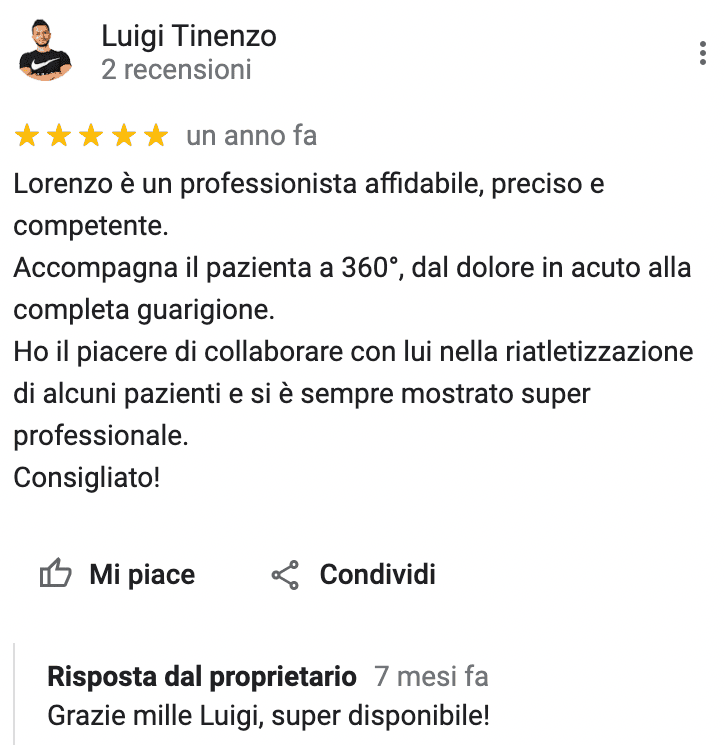Click the "Risposta dal proprietario" heading

202,676
